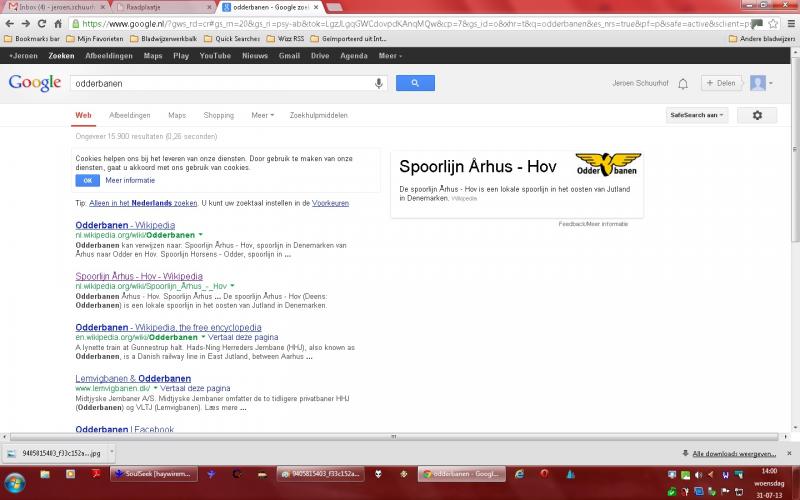Image resolution: width=800 pixels, height=500 pixels.
Task: Open the arrow next to en.wikipedia.org/wiki/Odderbanen
Action: click(203, 337)
